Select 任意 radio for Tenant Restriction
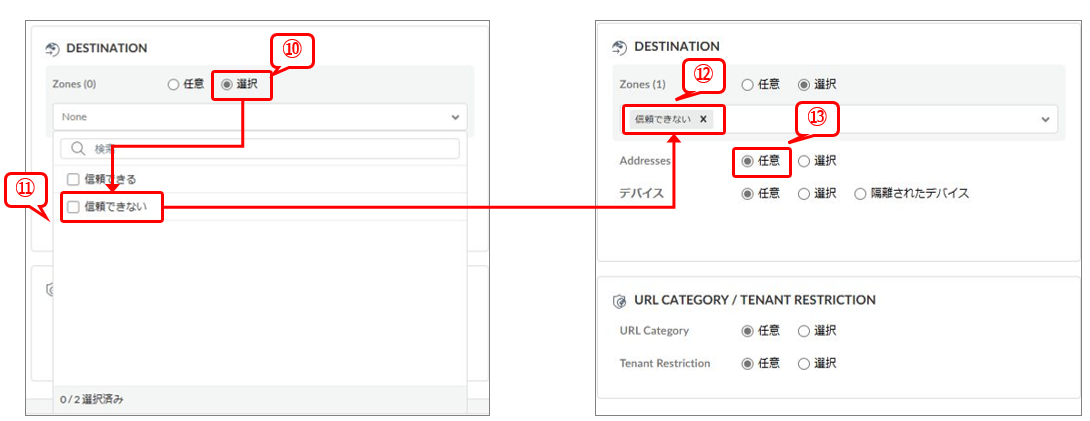Image resolution: width=1090 pixels, height=421 pixels. pos(747,364)
